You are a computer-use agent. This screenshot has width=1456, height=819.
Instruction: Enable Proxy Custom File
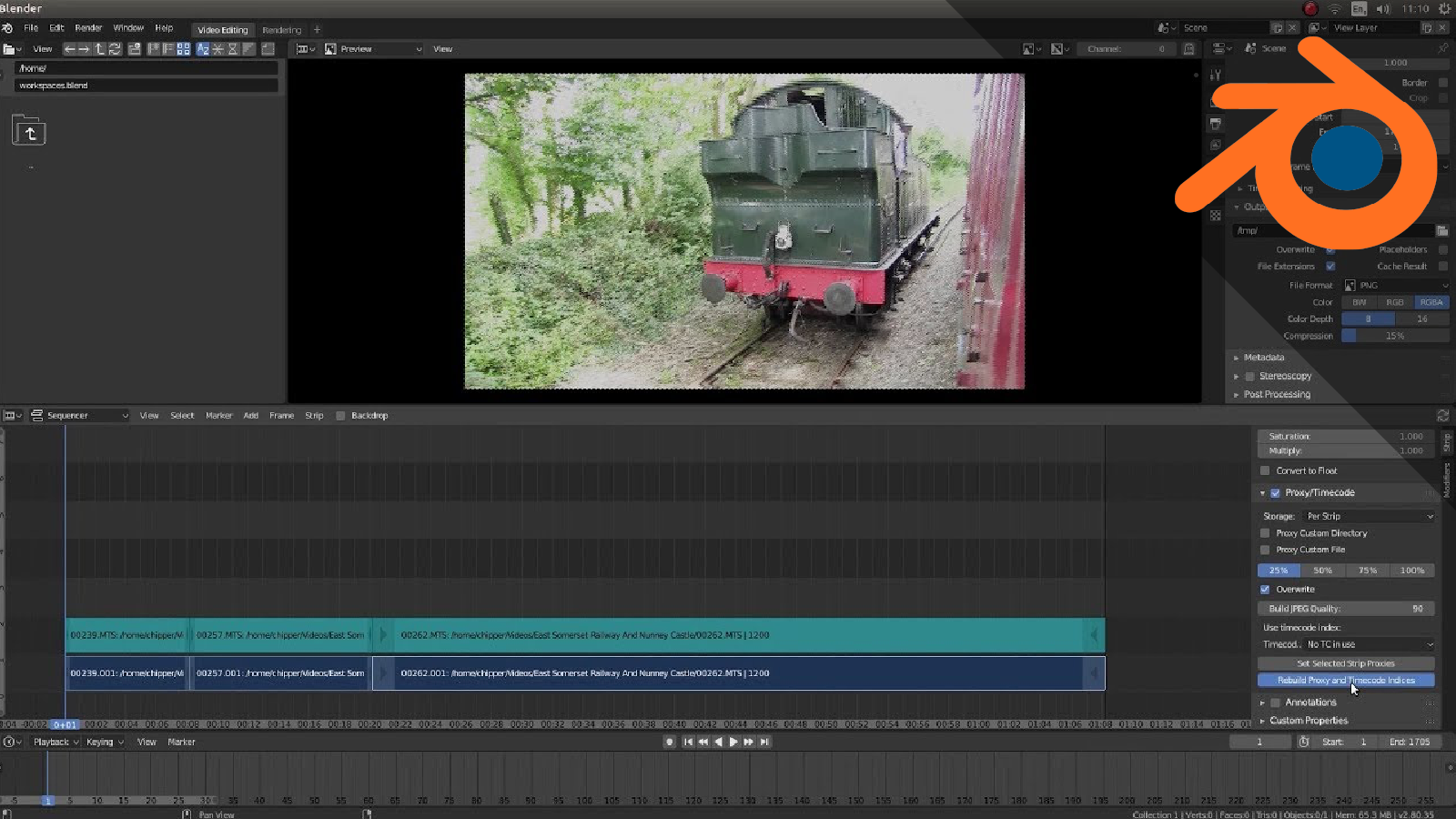pos(1265,551)
